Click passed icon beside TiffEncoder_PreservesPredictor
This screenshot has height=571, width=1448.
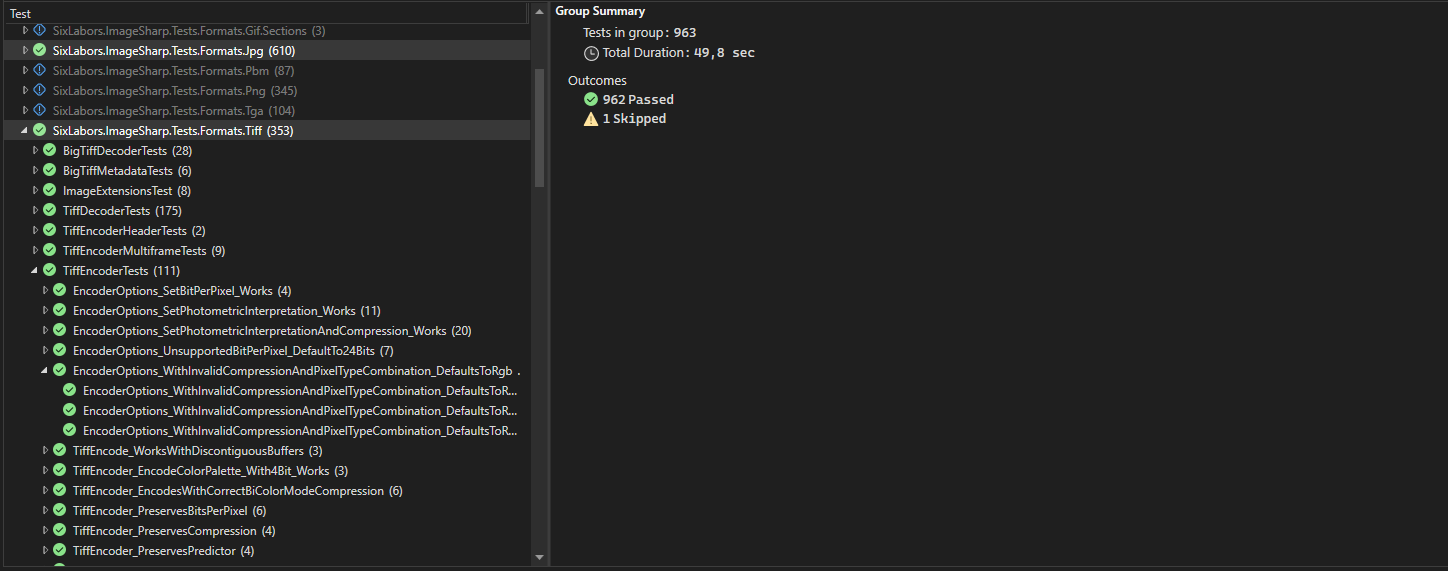click(x=60, y=550)
